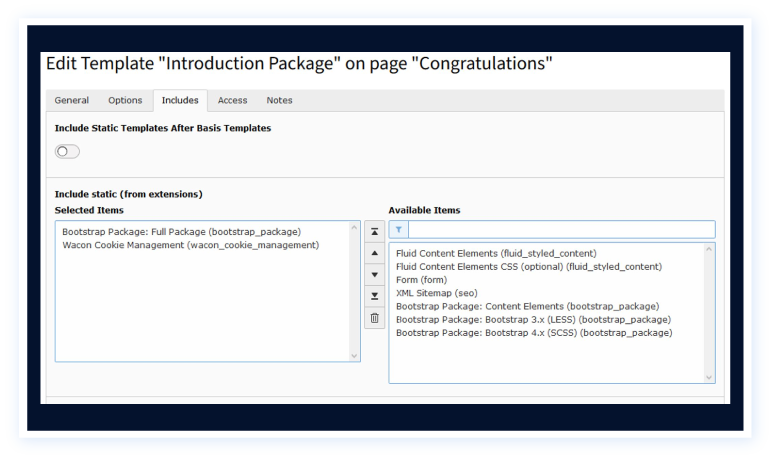Open the Options tab

[x=125, y=100]
